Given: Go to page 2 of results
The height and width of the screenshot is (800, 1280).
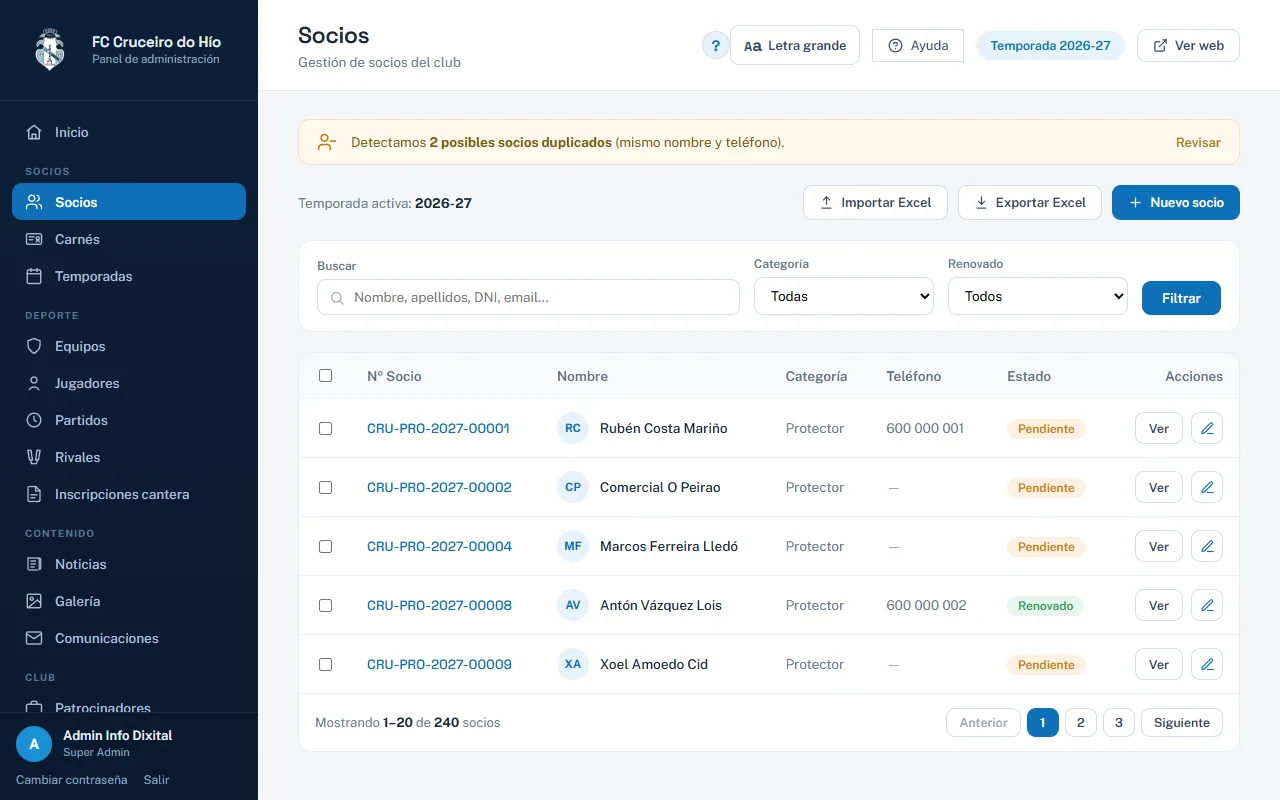Looking at the screenshot, I should [1081, 722].
